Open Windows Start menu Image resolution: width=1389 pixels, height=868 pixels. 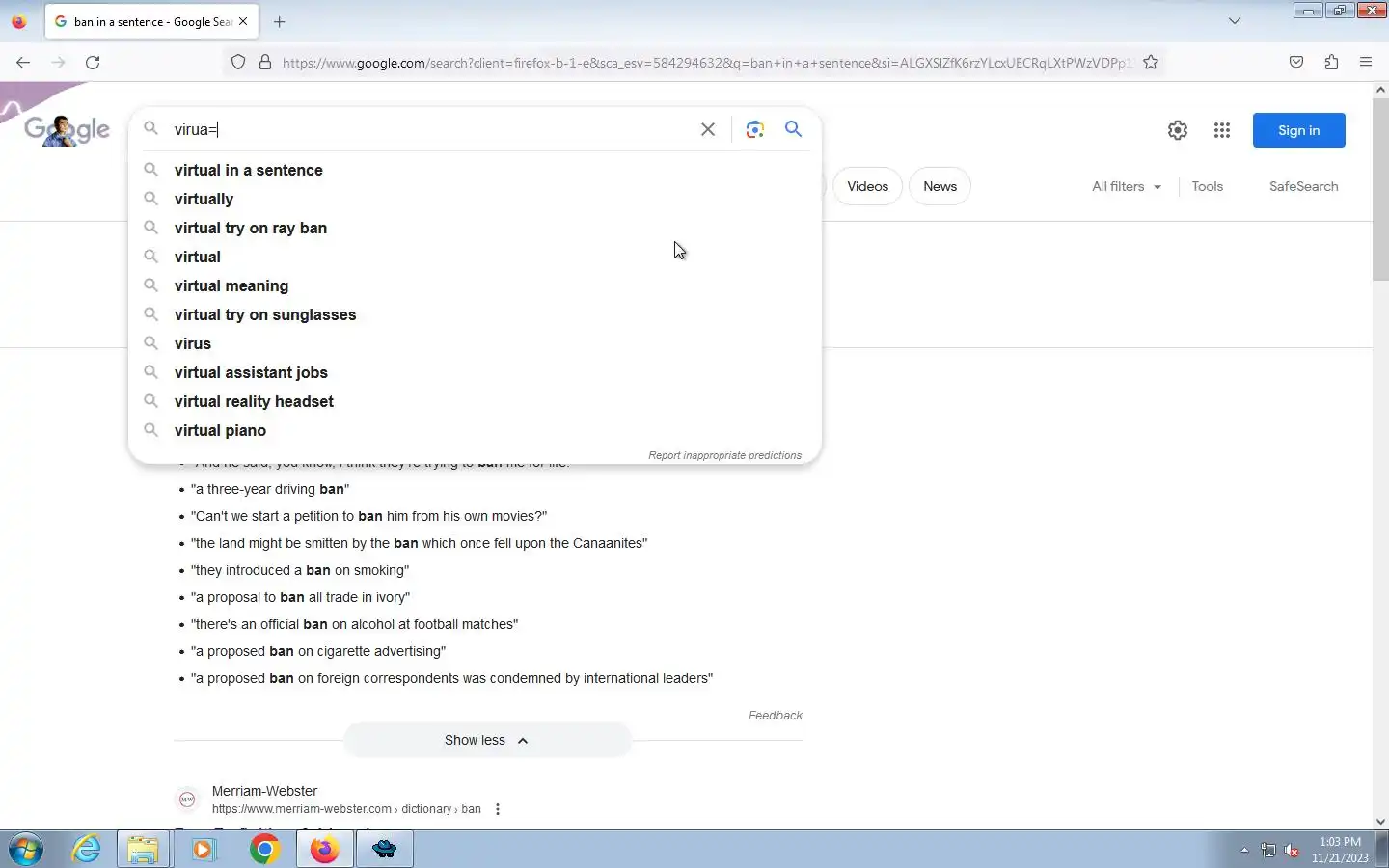26,850
